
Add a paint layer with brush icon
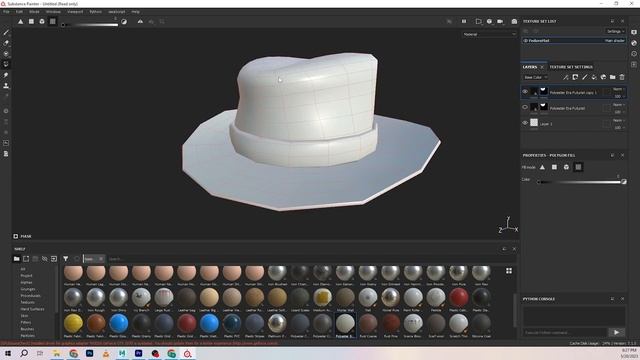click(x=584, y=77)
